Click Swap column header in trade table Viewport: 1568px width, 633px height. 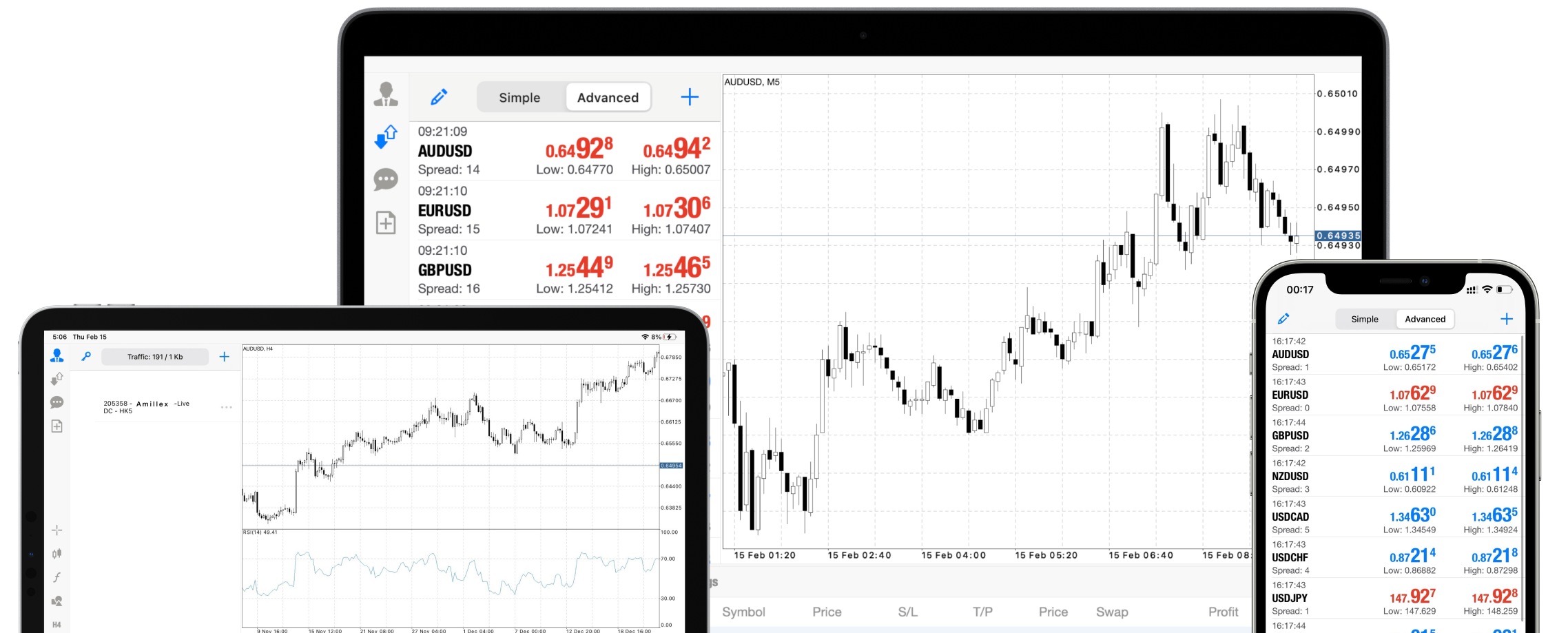click(x=1112, y=612)
